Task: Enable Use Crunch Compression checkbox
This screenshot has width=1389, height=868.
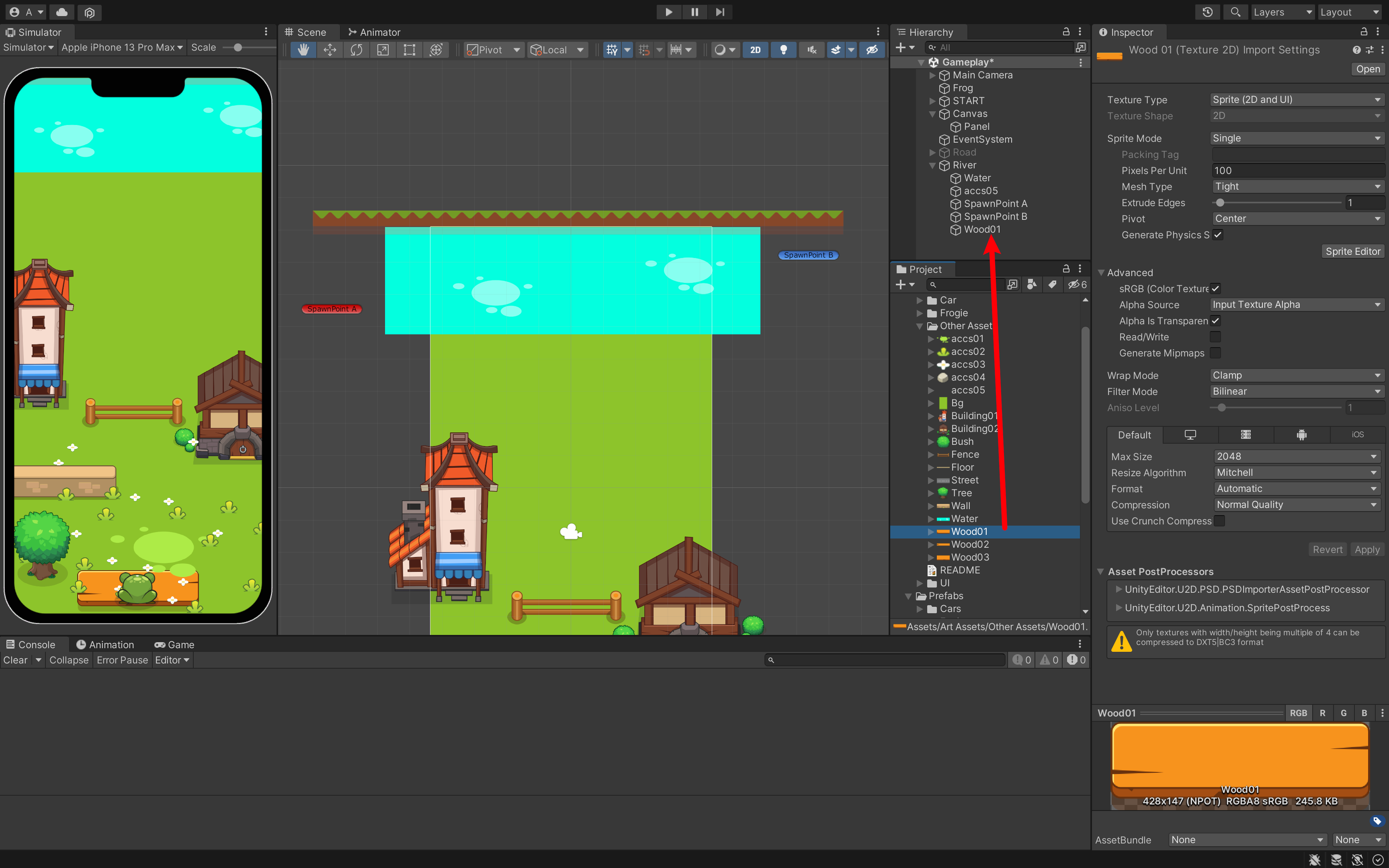Action: click(x=1219, y=521)
